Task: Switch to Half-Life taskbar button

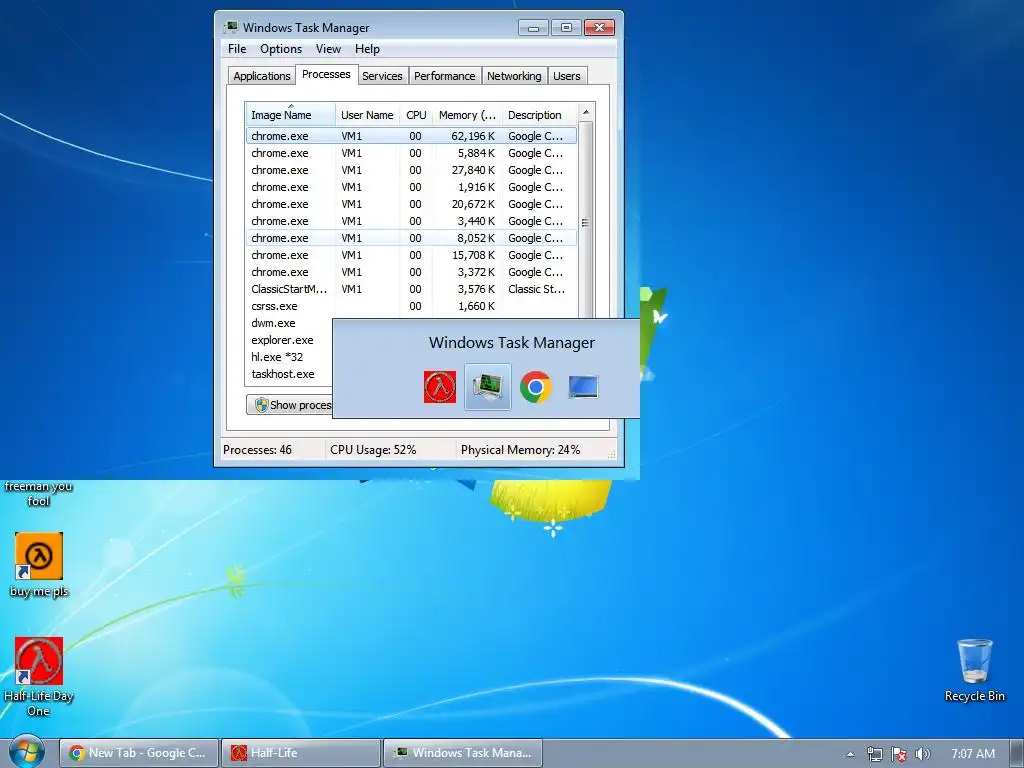Action: [x=301, y=753]
